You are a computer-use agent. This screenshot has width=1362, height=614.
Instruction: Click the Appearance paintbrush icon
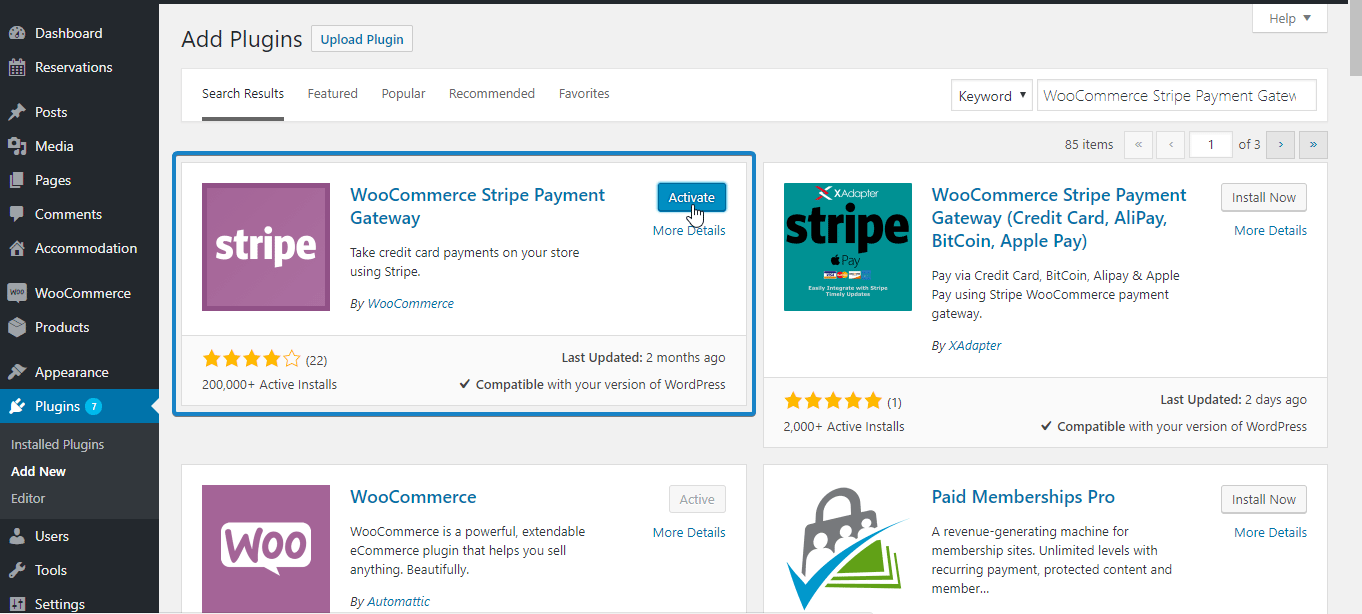(x=17, y=372)
